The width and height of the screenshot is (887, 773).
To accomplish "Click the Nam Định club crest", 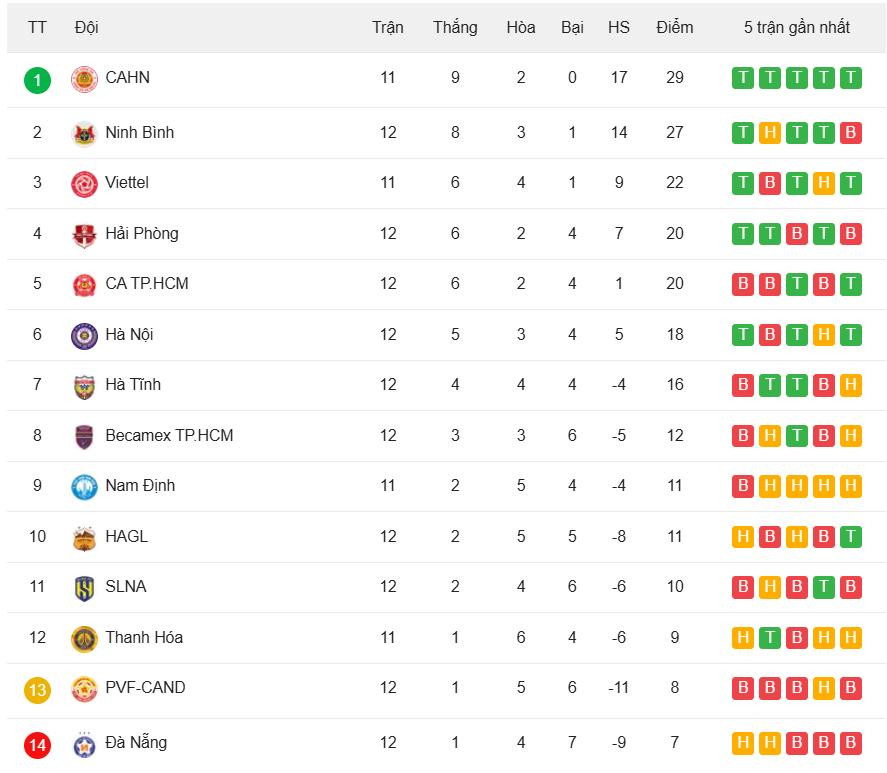I will point(84,487).
